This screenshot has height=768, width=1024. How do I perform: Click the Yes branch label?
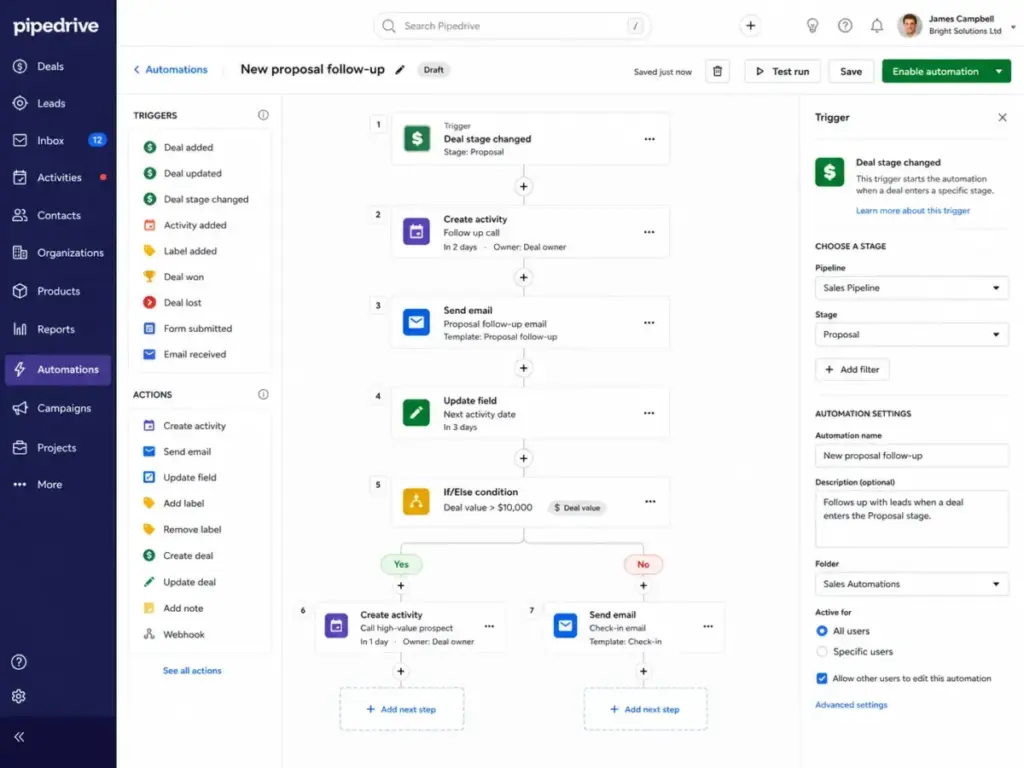pos(401,564)
